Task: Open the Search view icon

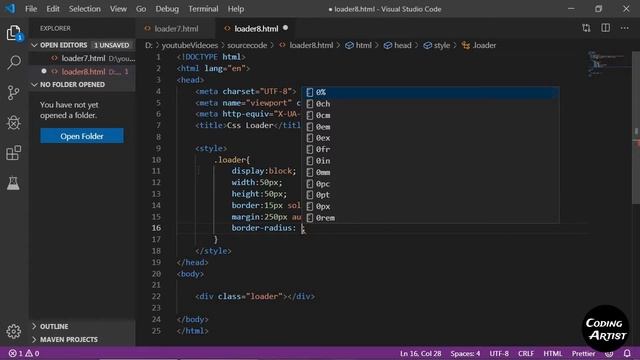Action: 13,62
